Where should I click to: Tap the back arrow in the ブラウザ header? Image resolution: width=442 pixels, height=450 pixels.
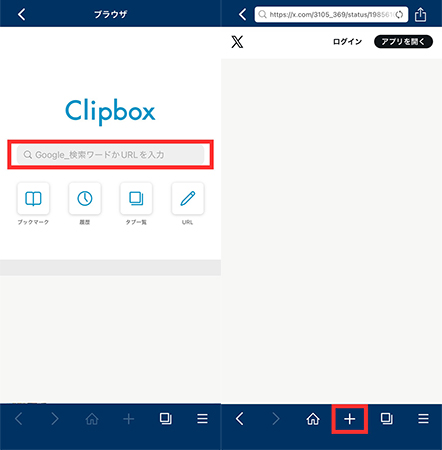22,14
